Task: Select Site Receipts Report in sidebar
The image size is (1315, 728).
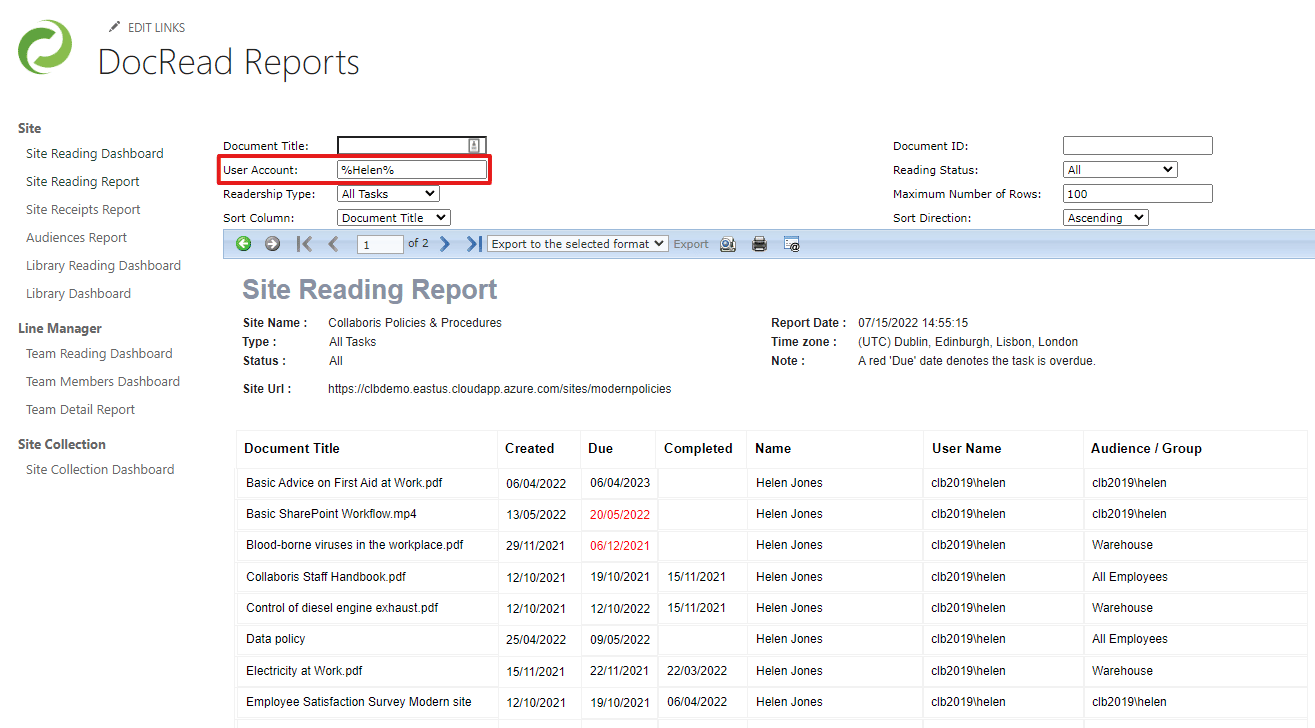Action: (x=82, y=209)
